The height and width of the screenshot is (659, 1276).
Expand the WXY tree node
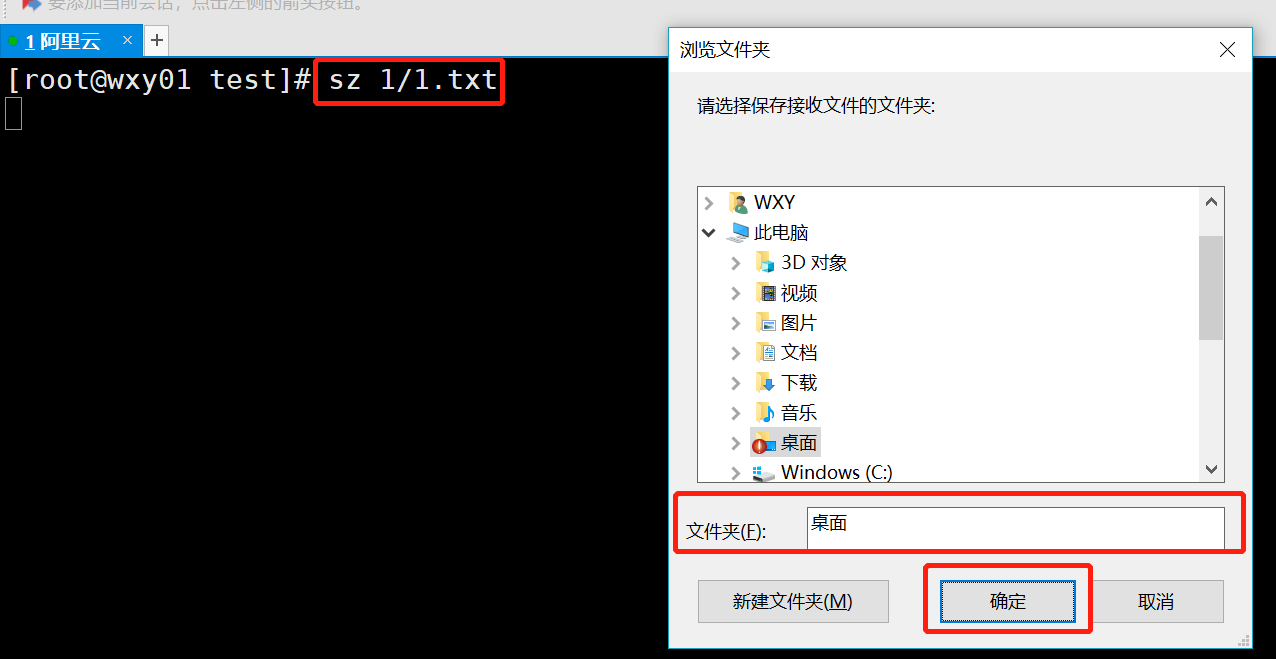click(710, 203)
